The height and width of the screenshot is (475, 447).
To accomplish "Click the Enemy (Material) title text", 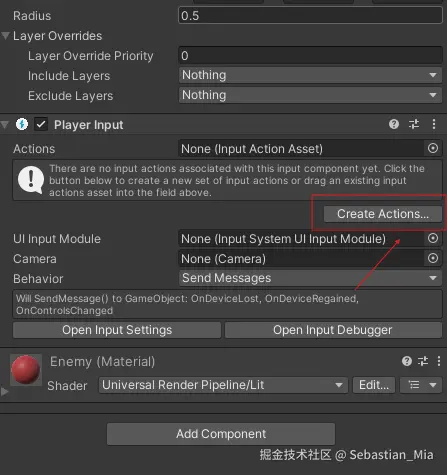I will pos(102,361).
